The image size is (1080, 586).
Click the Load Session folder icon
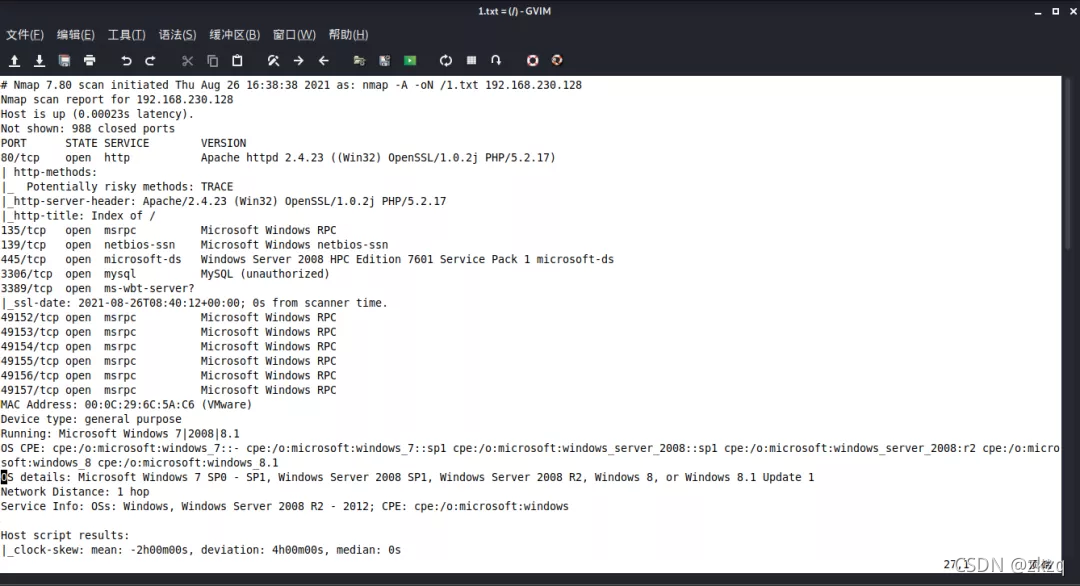coord(359,61)
